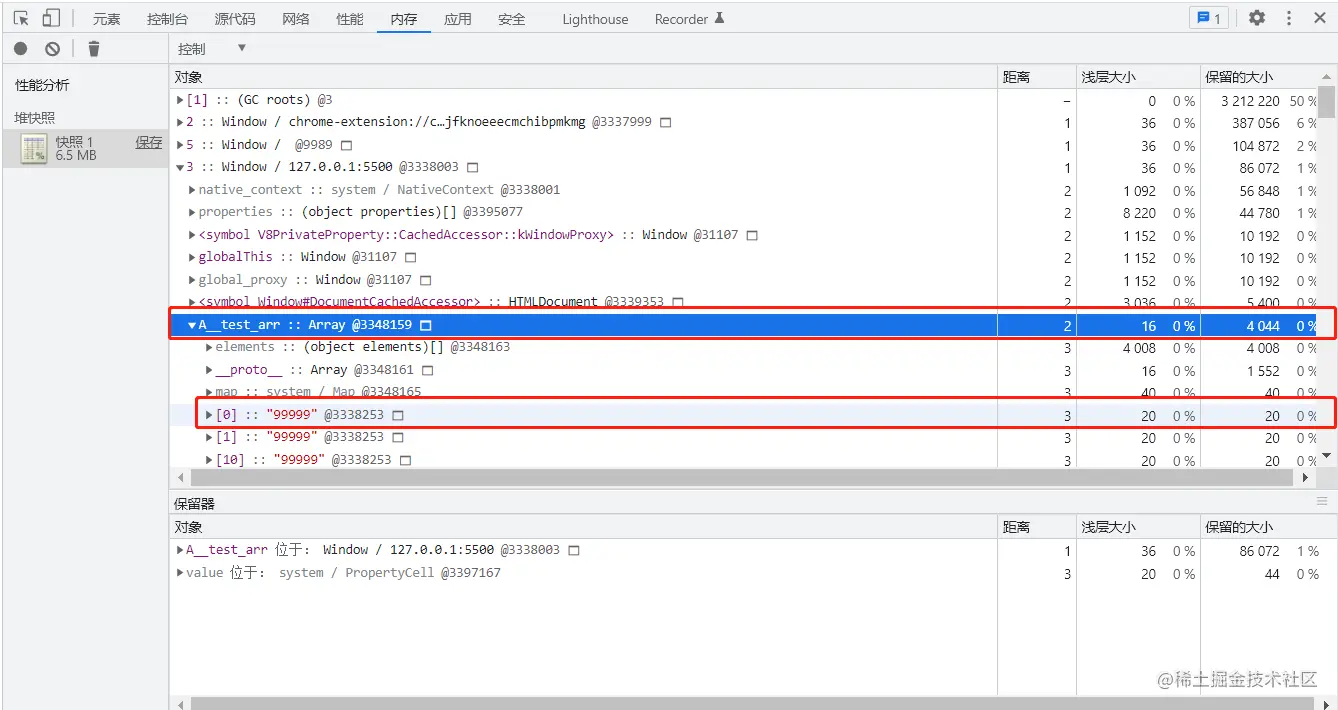This screenshot has height=710, width=1338.
Task: Select the inspect element picker icon
Action: [x=21, y=18]
